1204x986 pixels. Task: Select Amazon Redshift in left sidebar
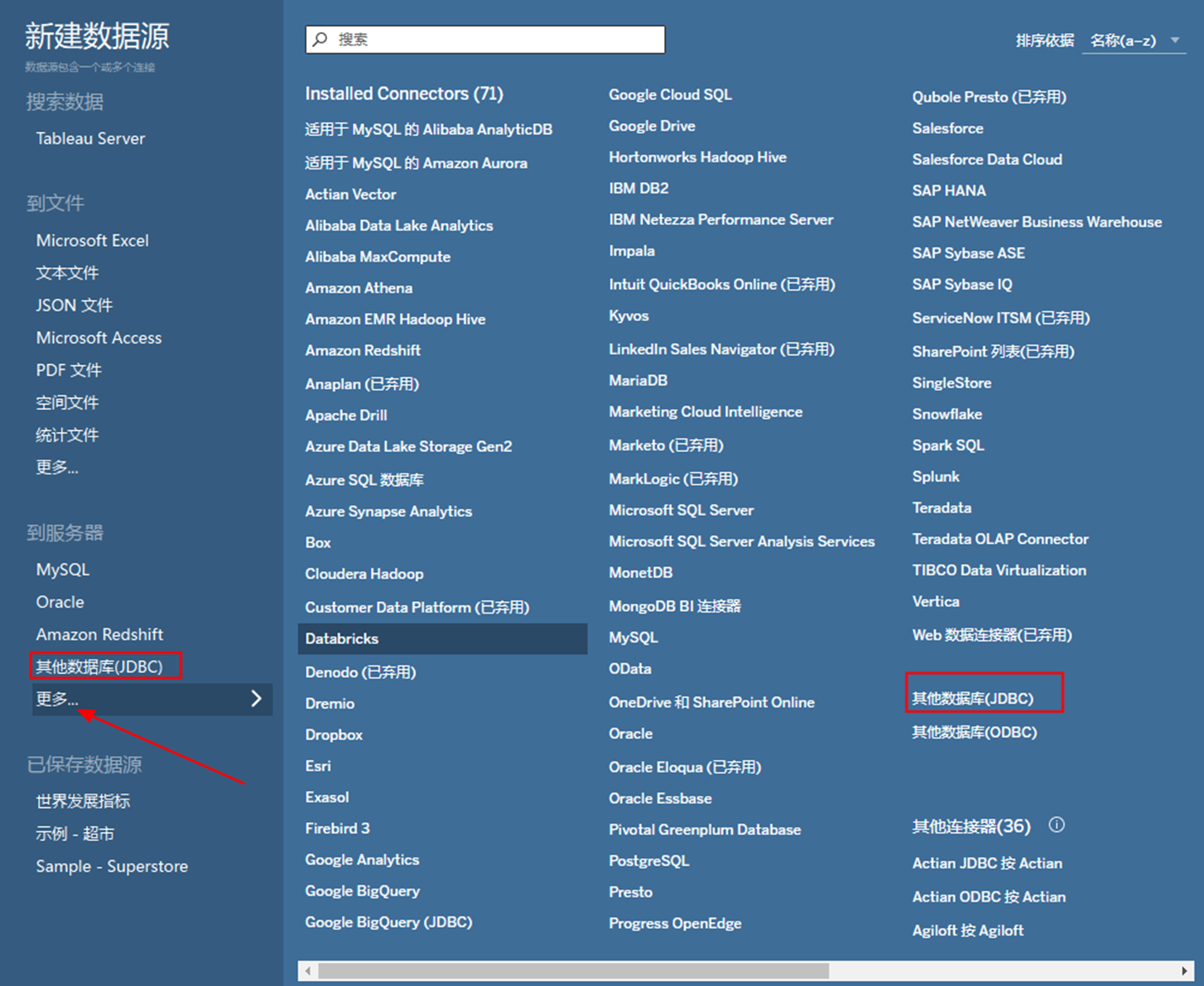(x=99, y=634)
